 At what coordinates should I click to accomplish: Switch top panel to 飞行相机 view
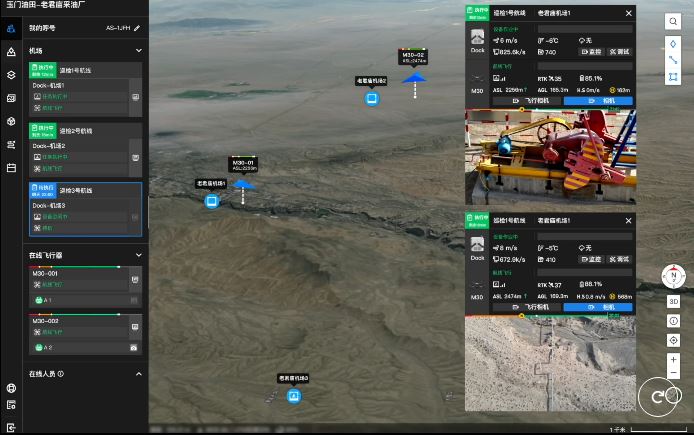[x=530, y=101]
